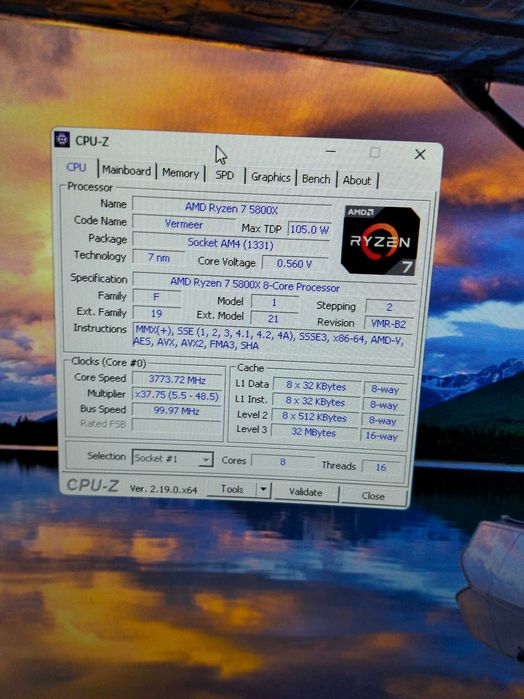Close CPU-Z with the X button
Screen dimensions: 524x699
[x=420, y=155]
